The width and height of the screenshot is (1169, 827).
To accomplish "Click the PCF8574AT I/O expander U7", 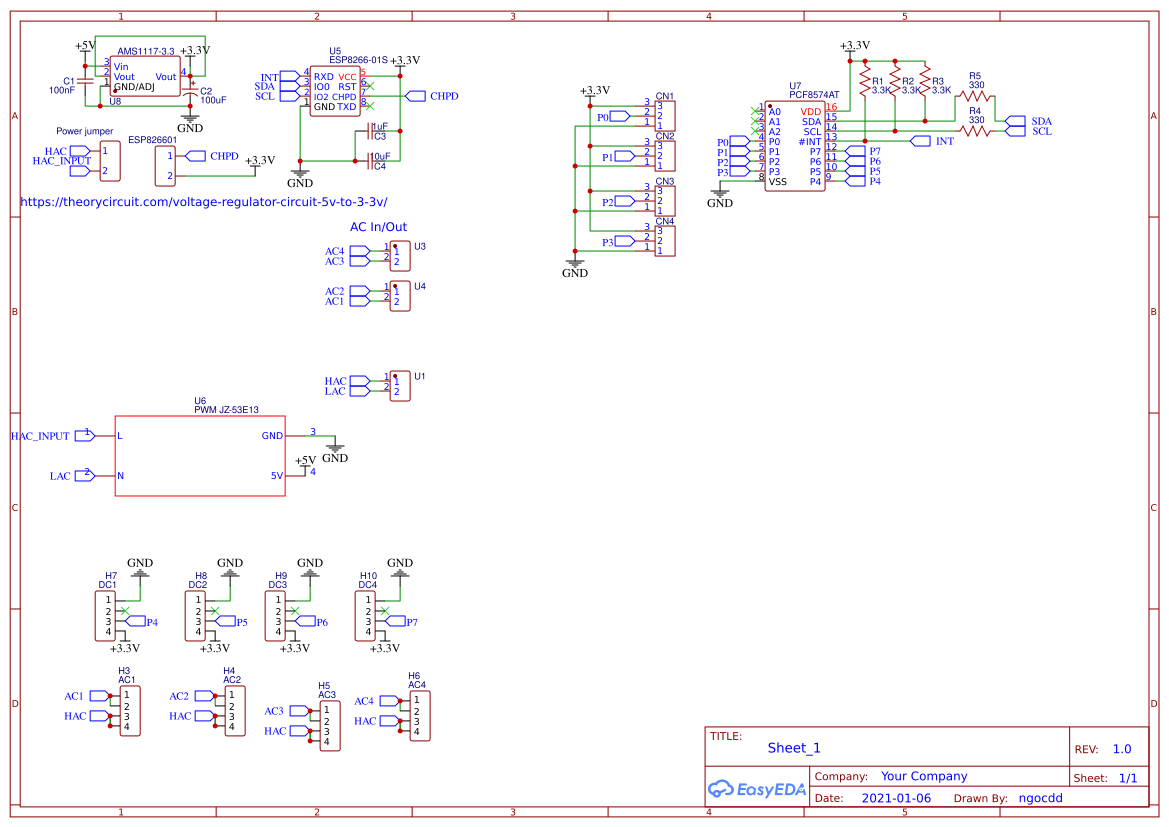I will tap(795, 145).
